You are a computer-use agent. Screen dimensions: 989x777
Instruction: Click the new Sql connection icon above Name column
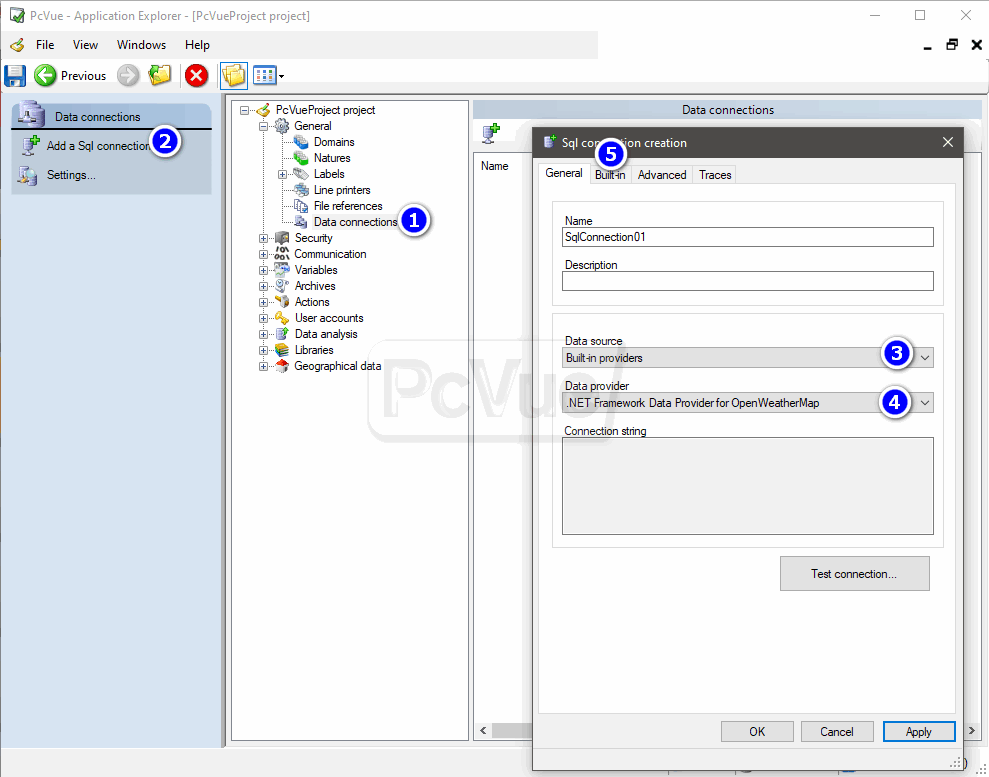489,133
